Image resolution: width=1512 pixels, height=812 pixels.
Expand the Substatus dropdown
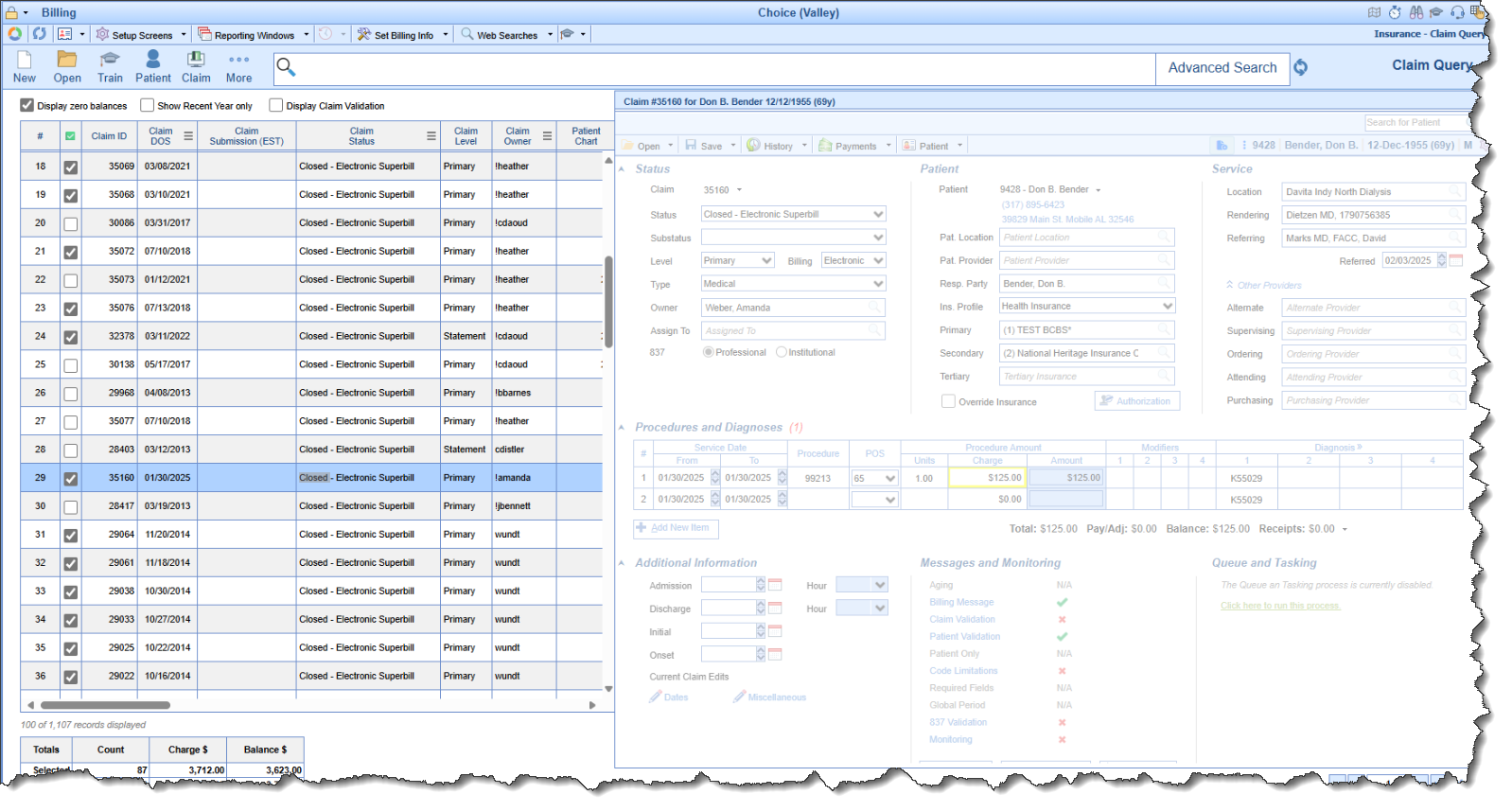coord(878,238)
